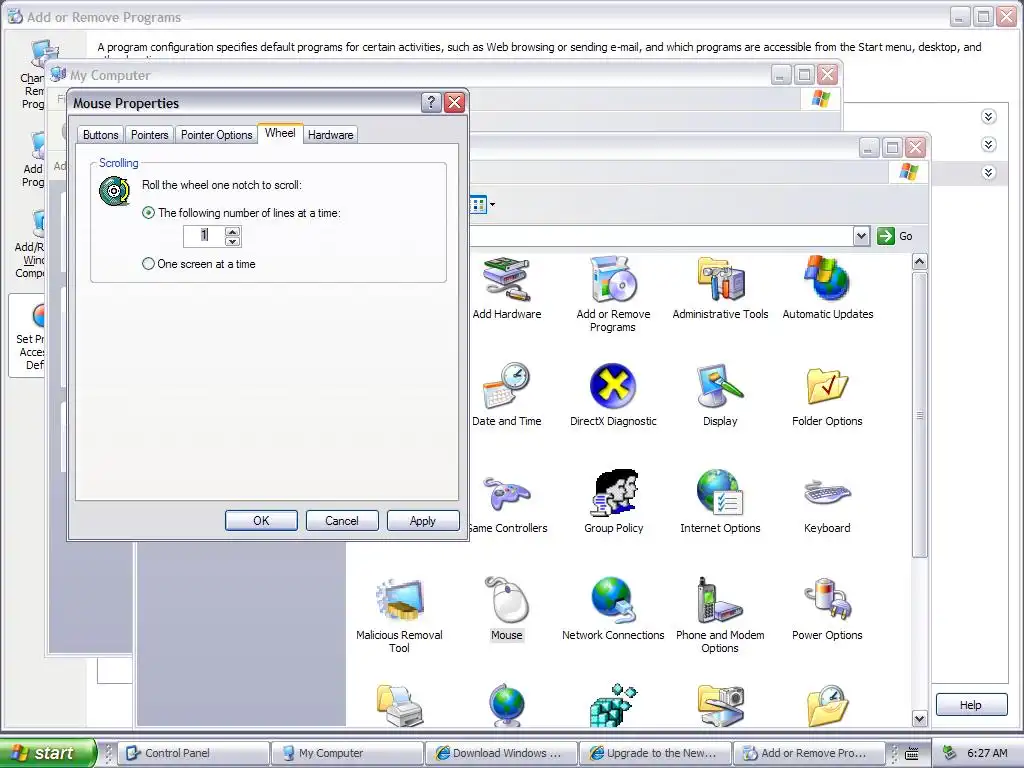Switch to the Pointer Options tab
This screenshot has width=1024, height=768.
point(216,135)
